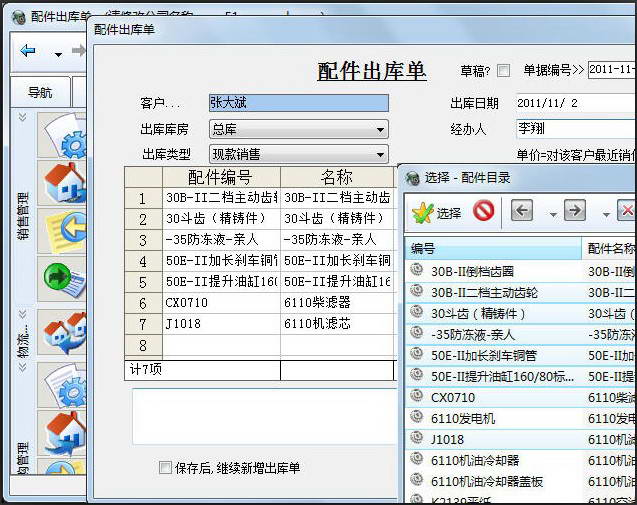Click the 配件编号 column header
The image size is (637, 505).
click(x=221, y=177)
